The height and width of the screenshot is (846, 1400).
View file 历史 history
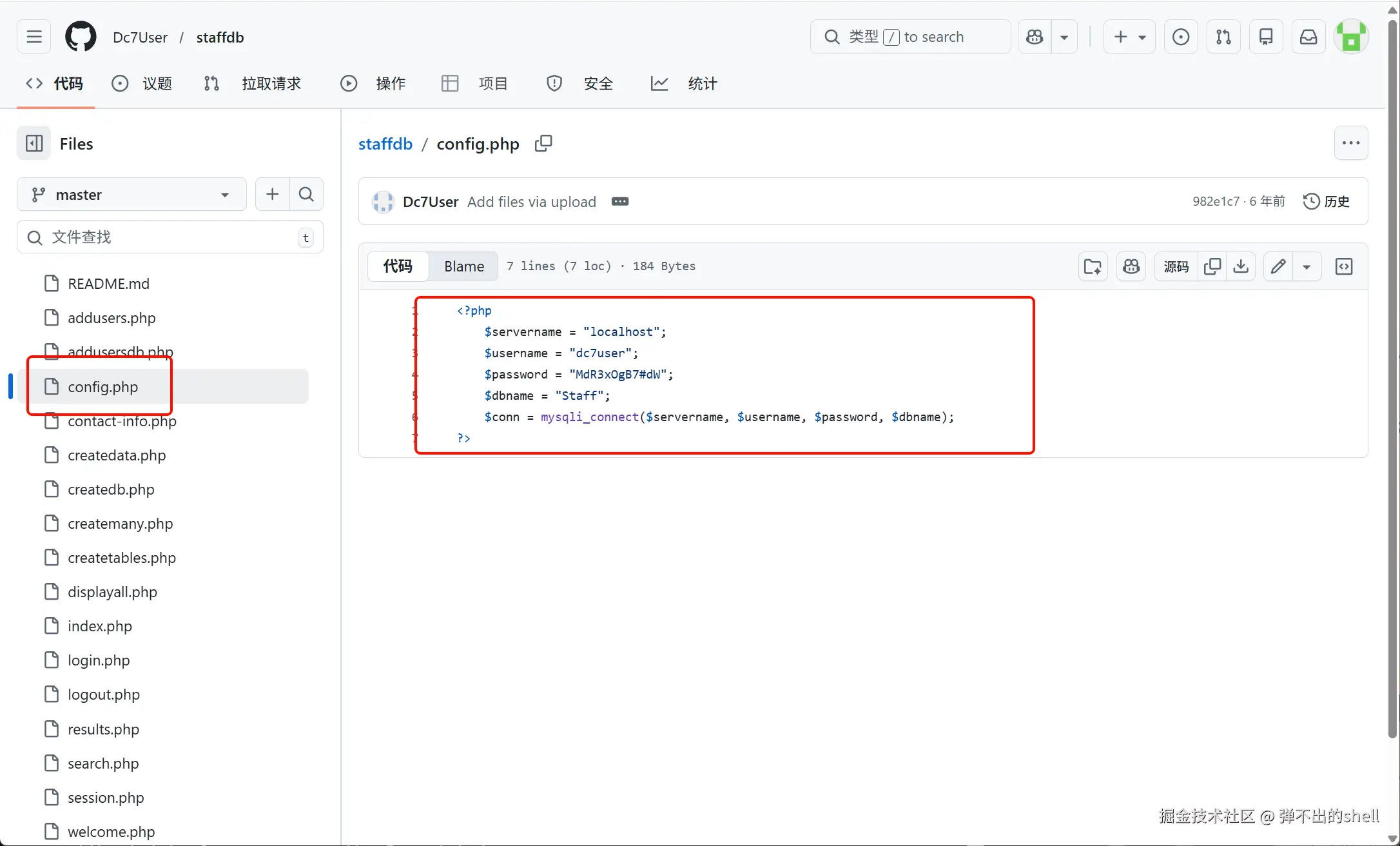click(x=1326, y=201)
